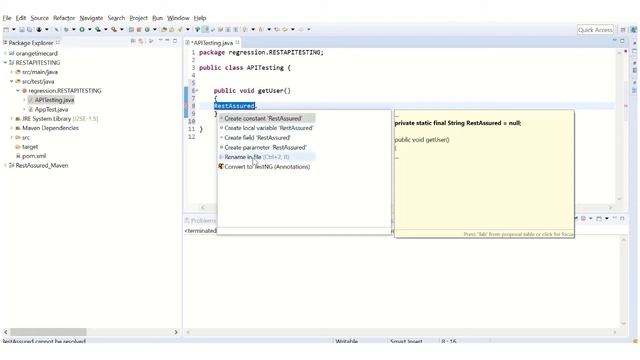Viewport: 640px width, 360px height.
Task: Expand Maven Dependencies node
Action: pos(12,128)
